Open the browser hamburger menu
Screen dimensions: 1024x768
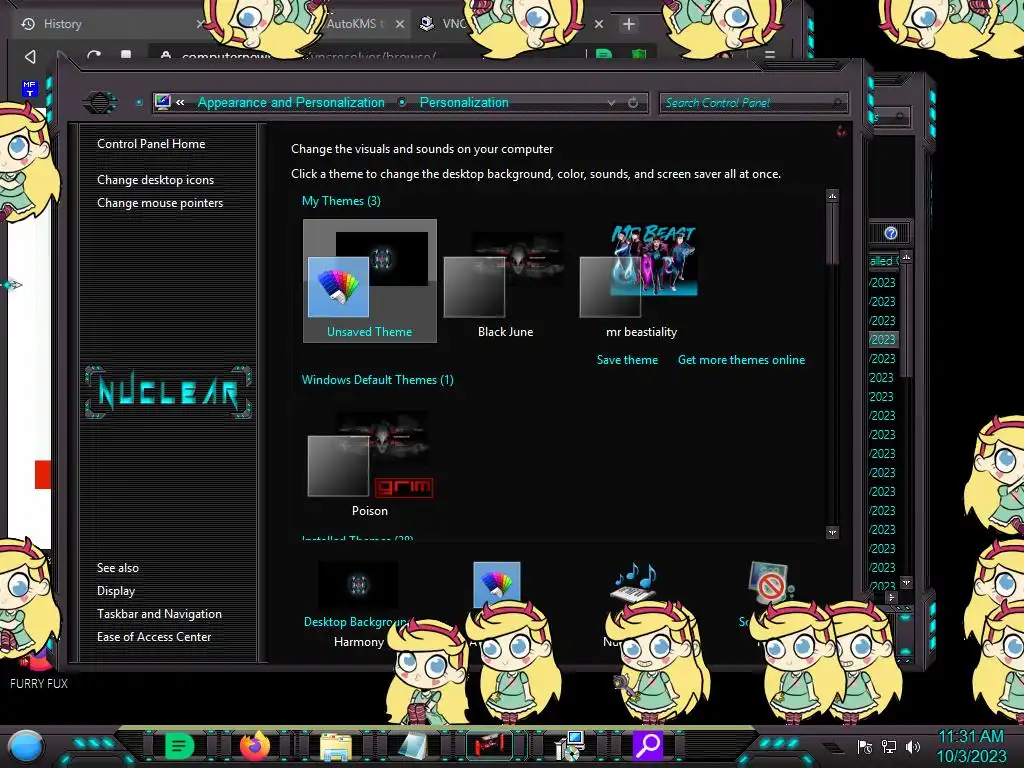[770, 55]
